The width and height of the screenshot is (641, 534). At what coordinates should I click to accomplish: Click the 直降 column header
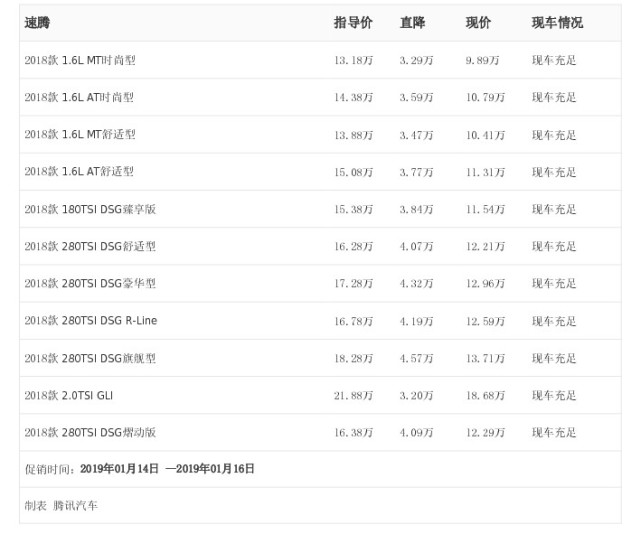[x=412, y=23]
